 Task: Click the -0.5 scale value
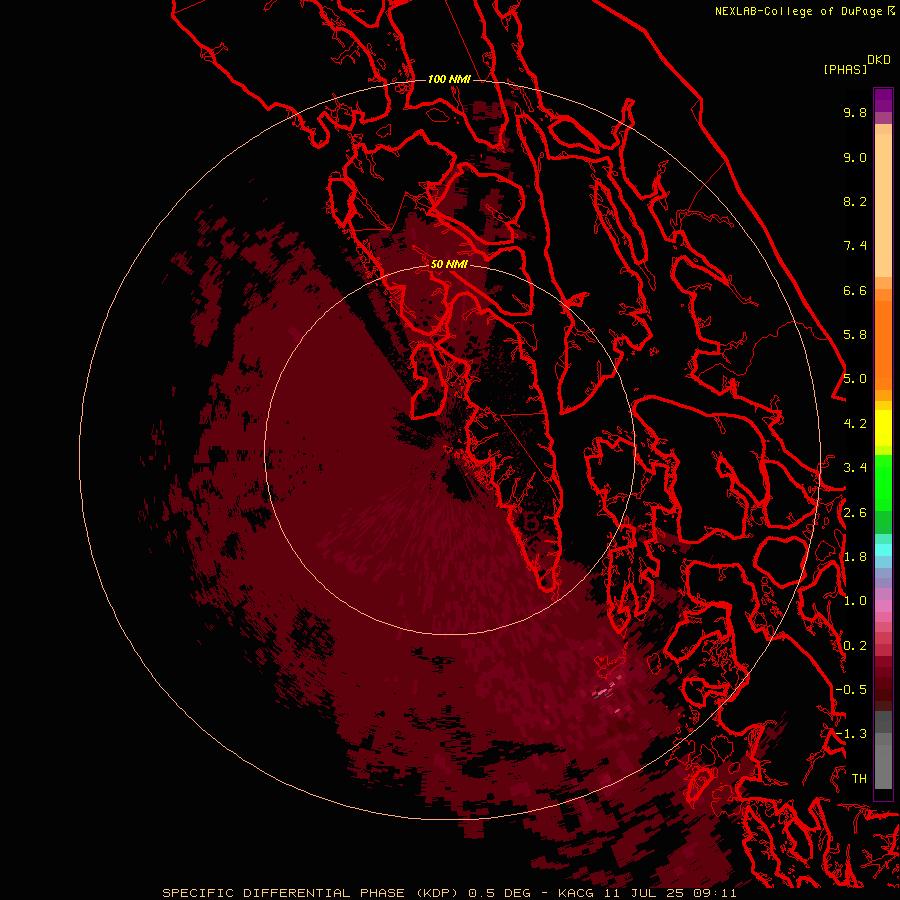pyautogui.click(x=851, y=690)
